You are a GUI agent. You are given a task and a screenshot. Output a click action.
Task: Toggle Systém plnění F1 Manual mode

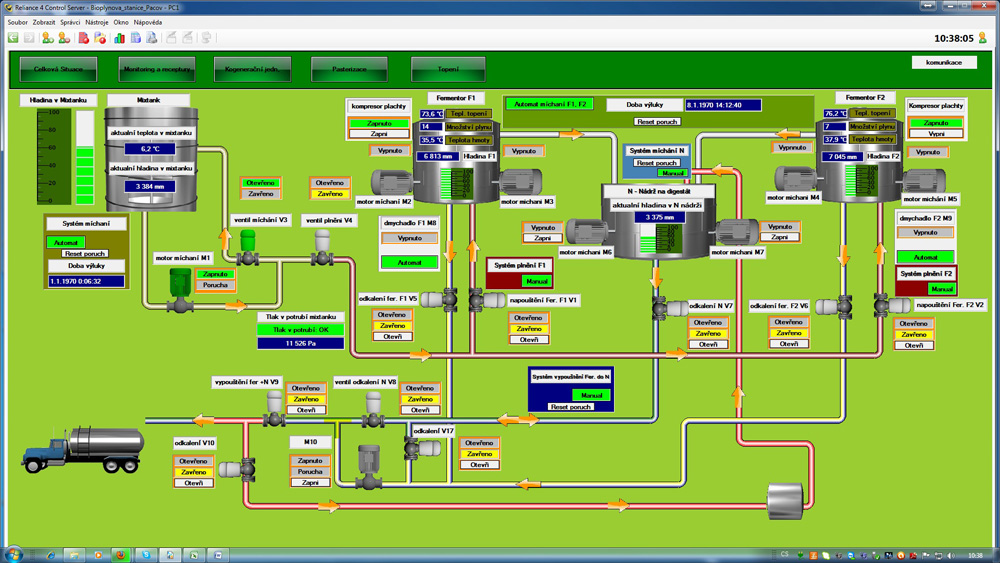537,281
